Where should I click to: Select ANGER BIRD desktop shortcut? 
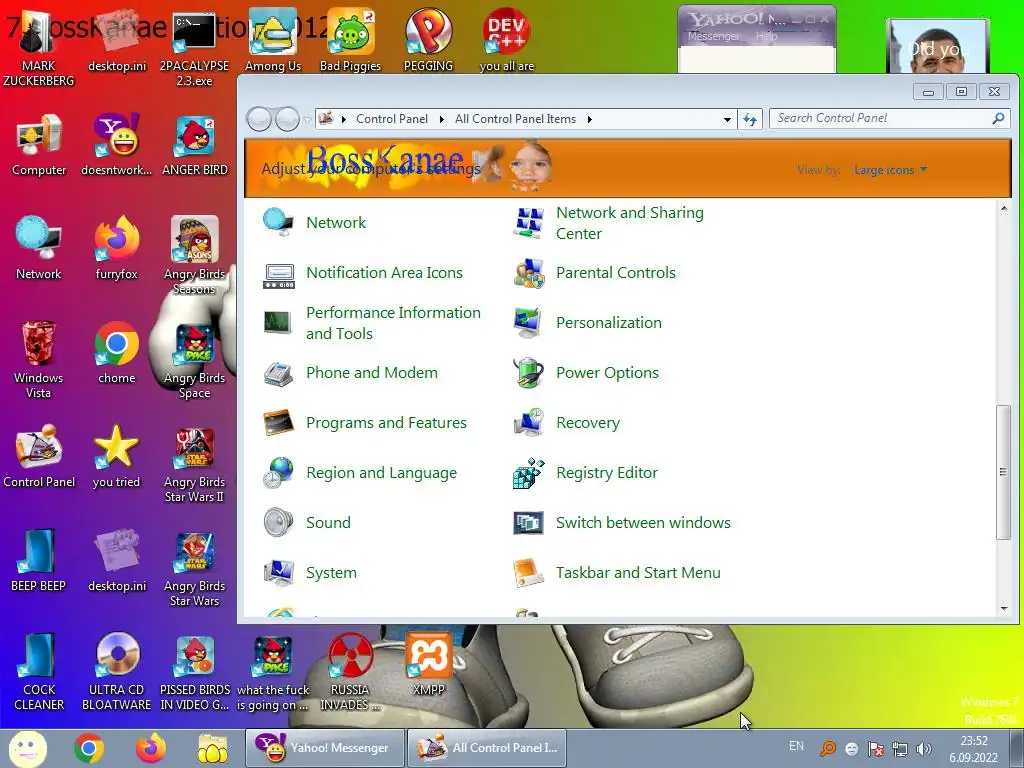point(195,145)
